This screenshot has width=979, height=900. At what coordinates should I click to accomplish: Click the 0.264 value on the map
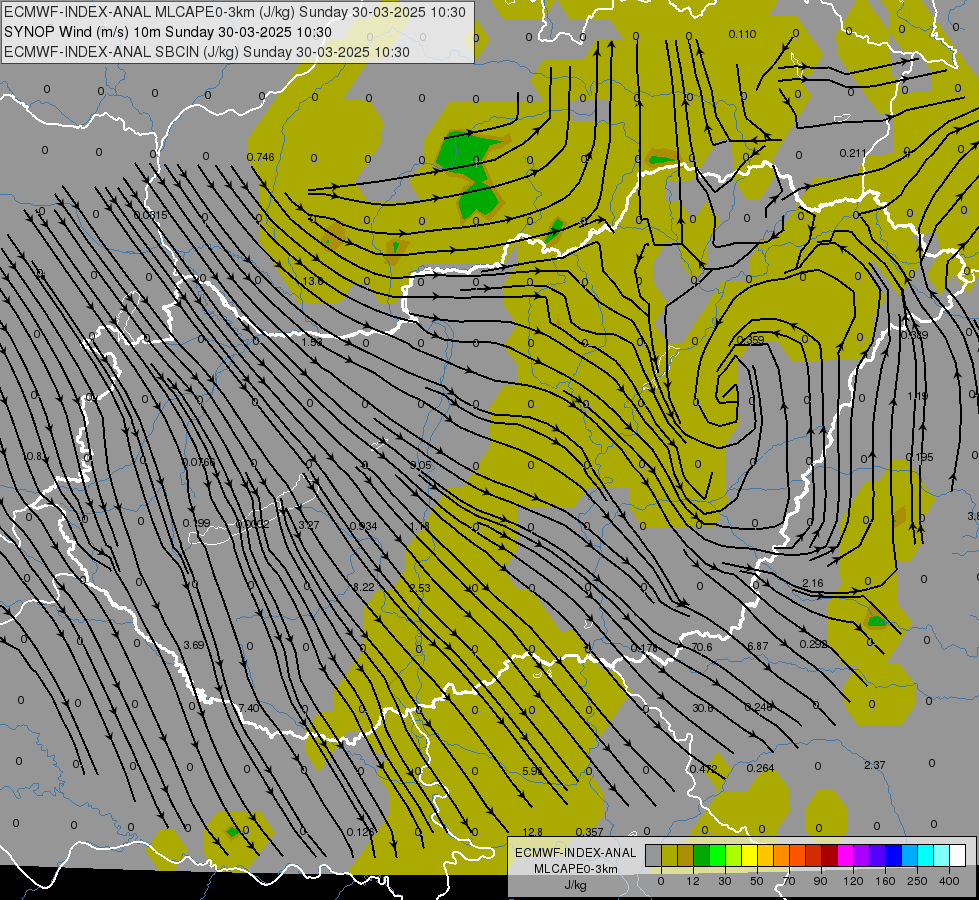[x=760, y=768]
